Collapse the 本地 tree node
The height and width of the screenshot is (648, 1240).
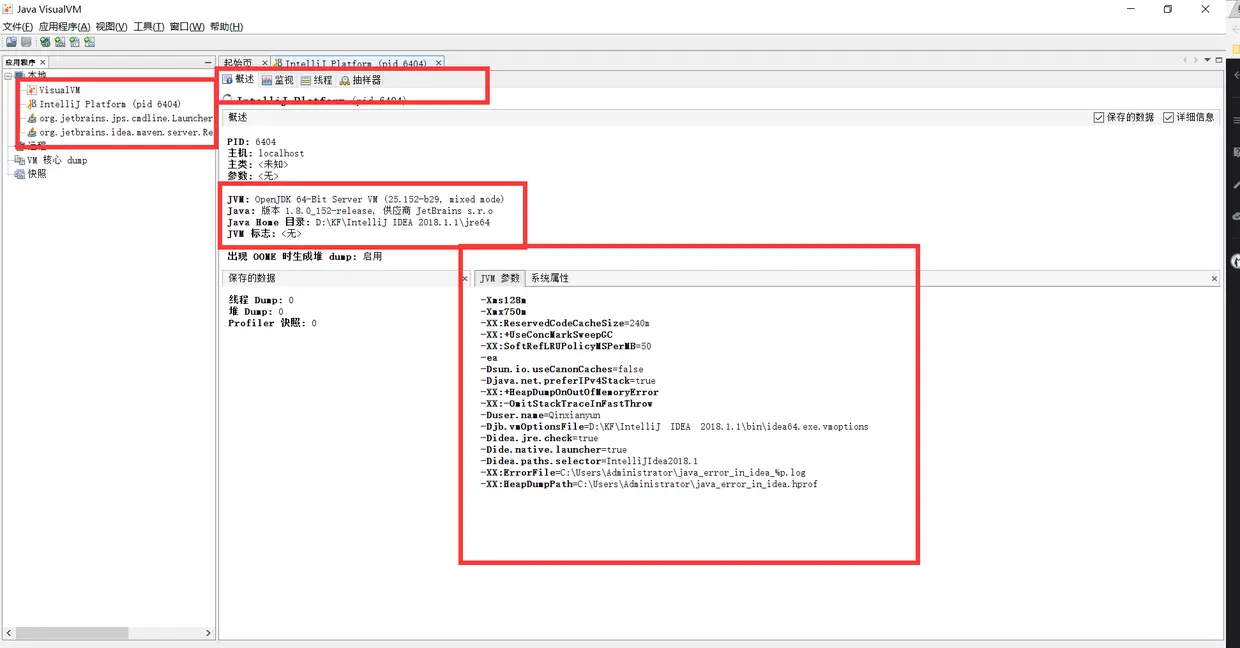click(8, 76)
